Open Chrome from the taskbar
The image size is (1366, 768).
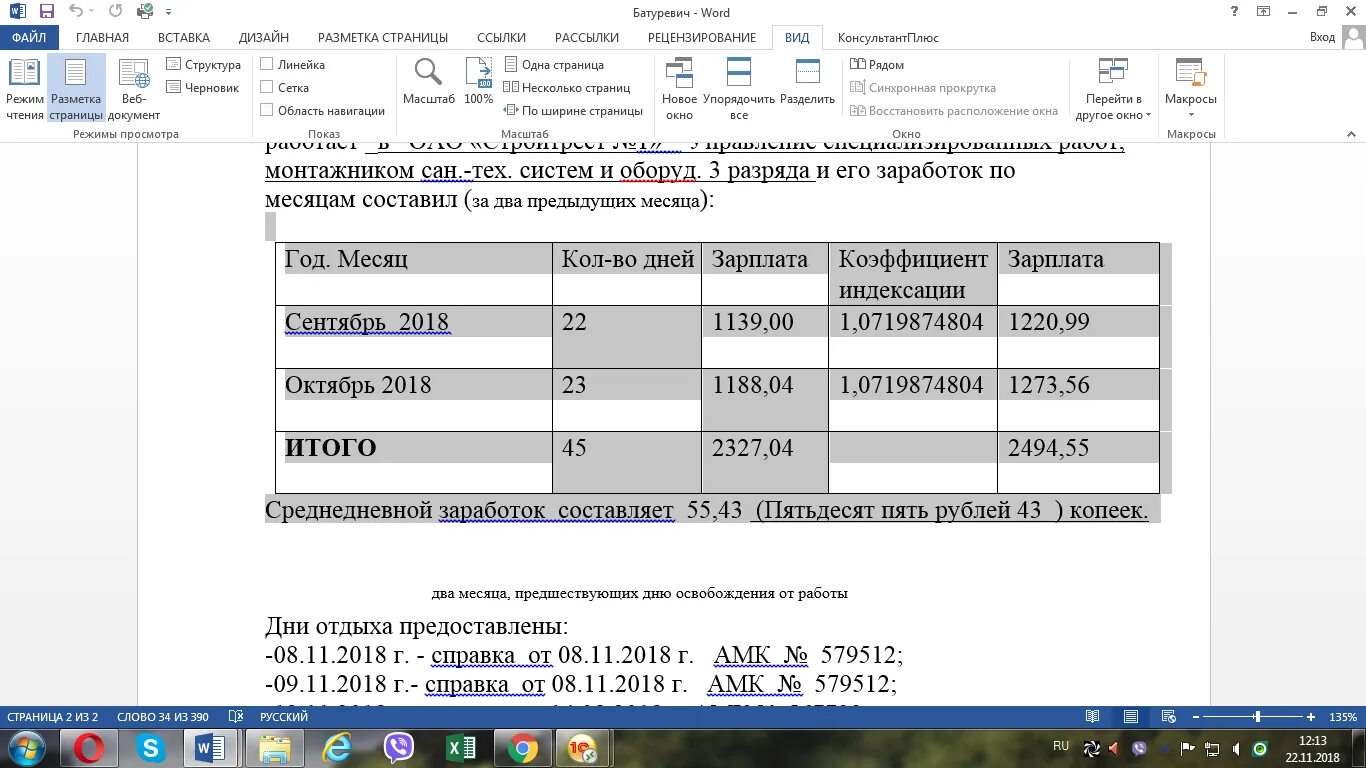point(523,748)
